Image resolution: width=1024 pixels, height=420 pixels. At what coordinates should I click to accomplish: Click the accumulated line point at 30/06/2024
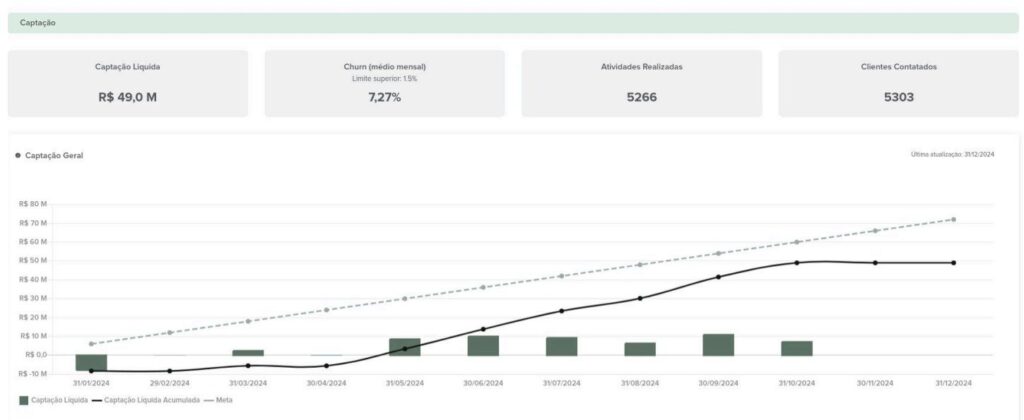[483, 329]
